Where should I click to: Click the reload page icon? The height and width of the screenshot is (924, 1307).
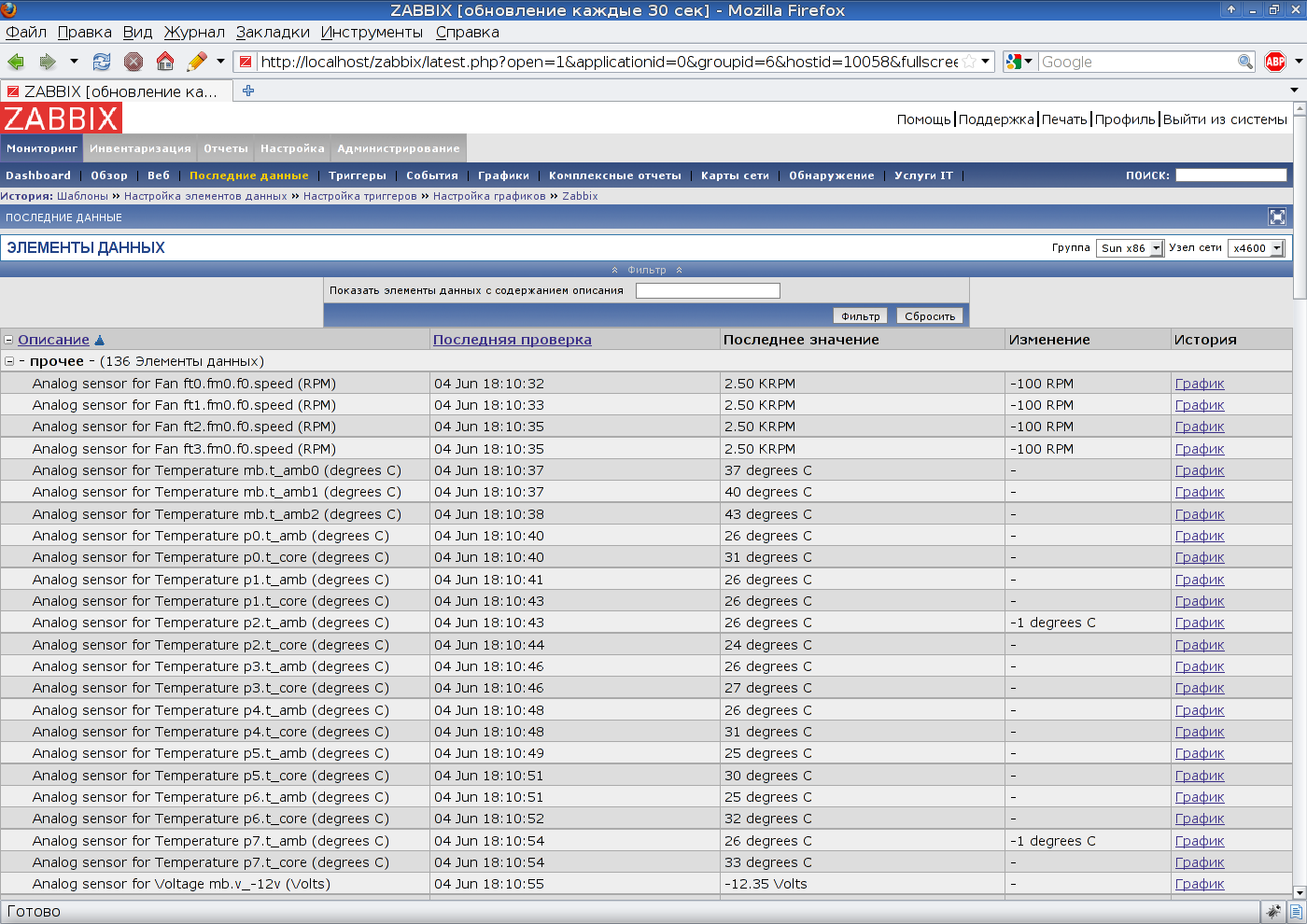[102, 62]
